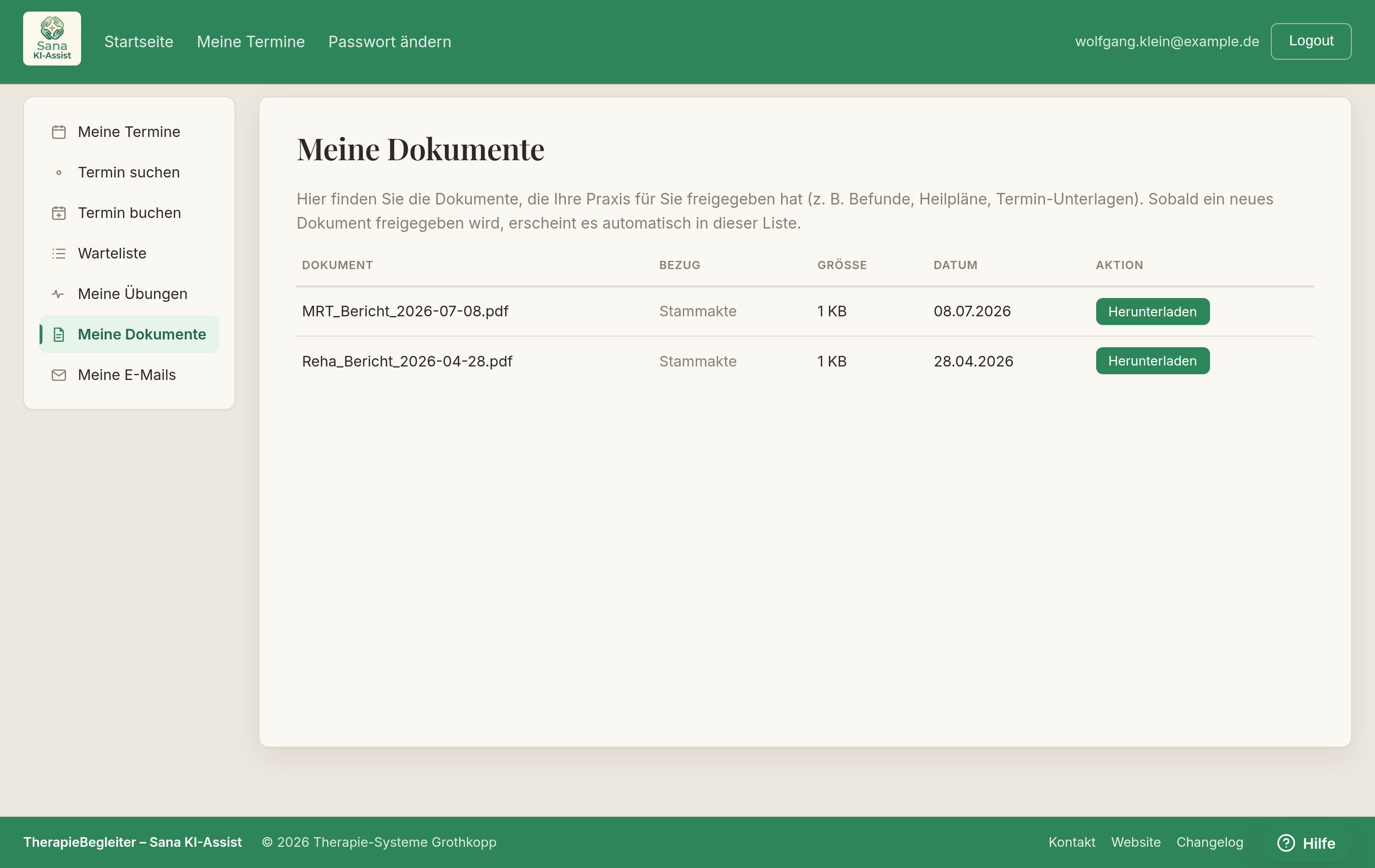Click the pulse icon beside Meine Übungen

[x=59, y=294]
